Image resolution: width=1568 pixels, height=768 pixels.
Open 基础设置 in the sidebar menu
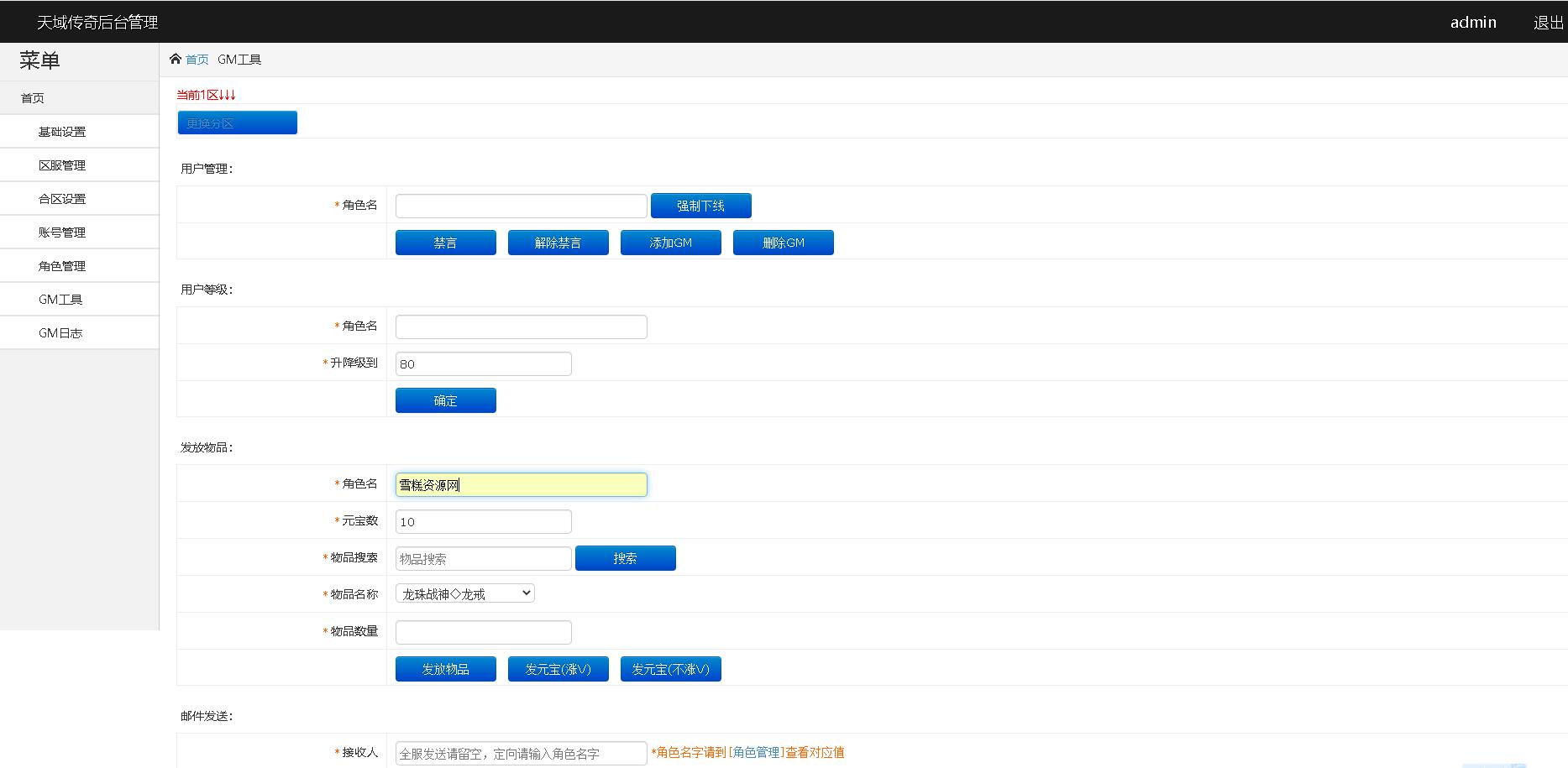[62, 132]
